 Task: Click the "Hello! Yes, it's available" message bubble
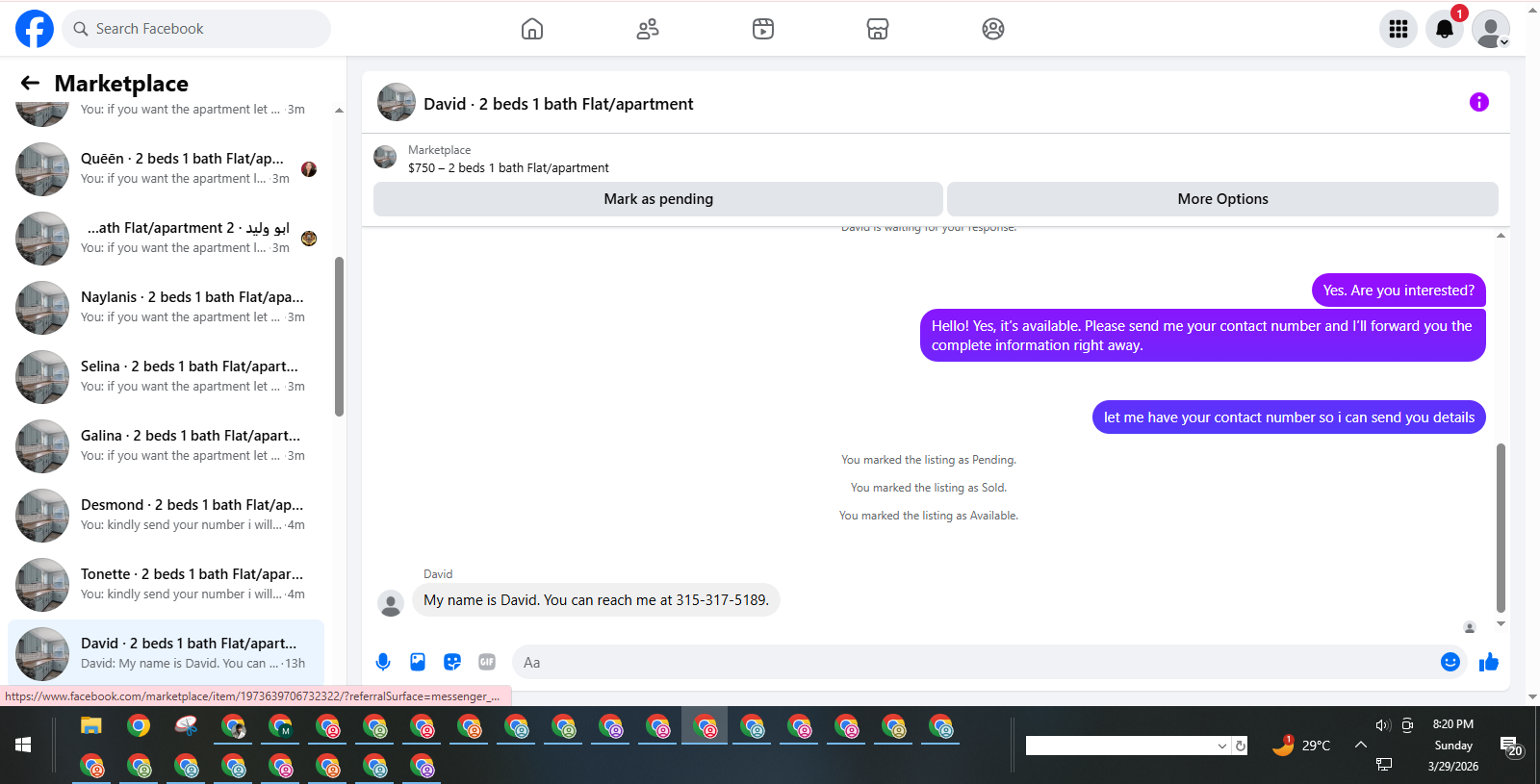(1202, 336)
